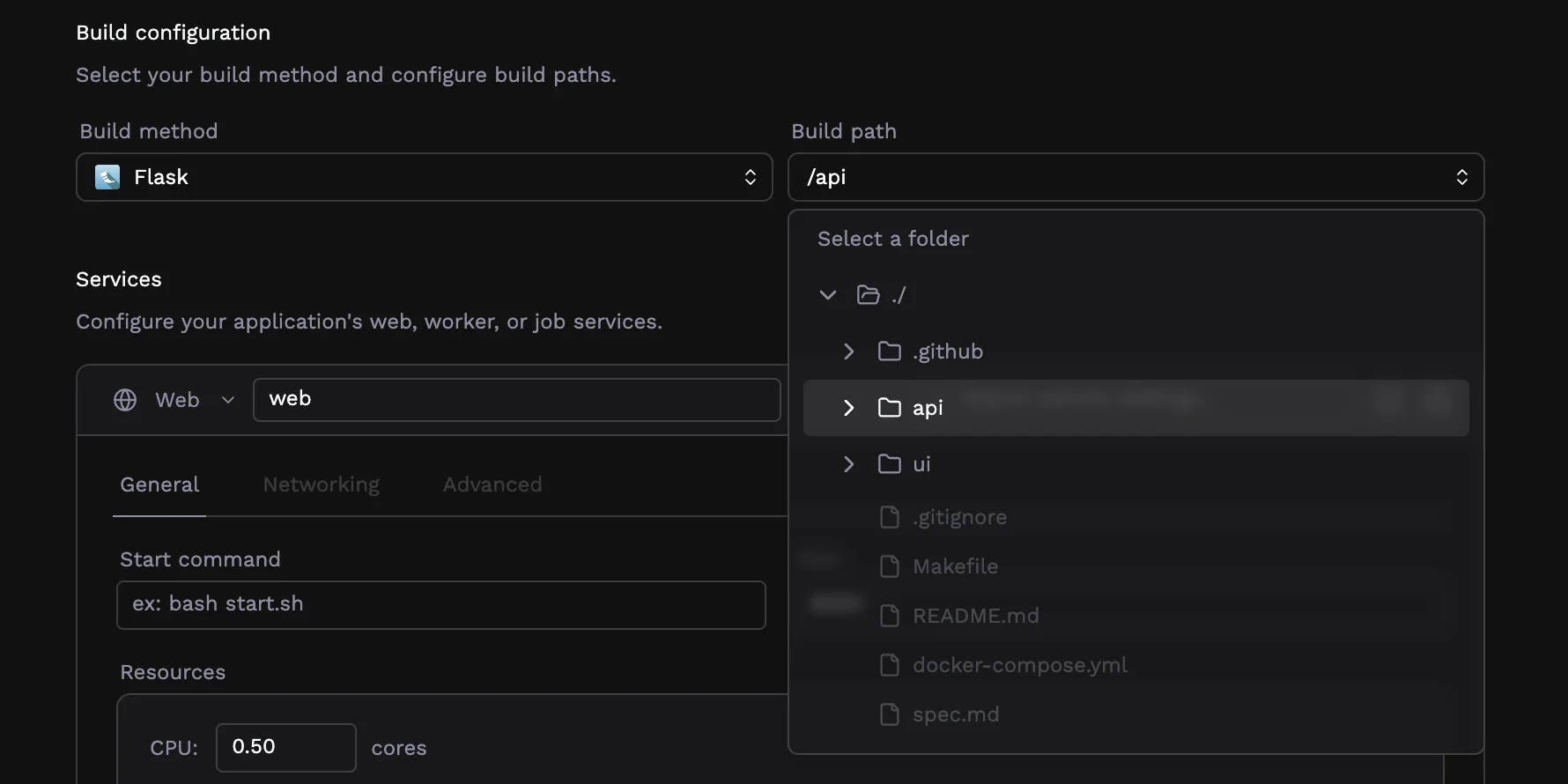Screen dimensions: 1568x784
Task: Click the api folder icon
Action: click(890, 408)
